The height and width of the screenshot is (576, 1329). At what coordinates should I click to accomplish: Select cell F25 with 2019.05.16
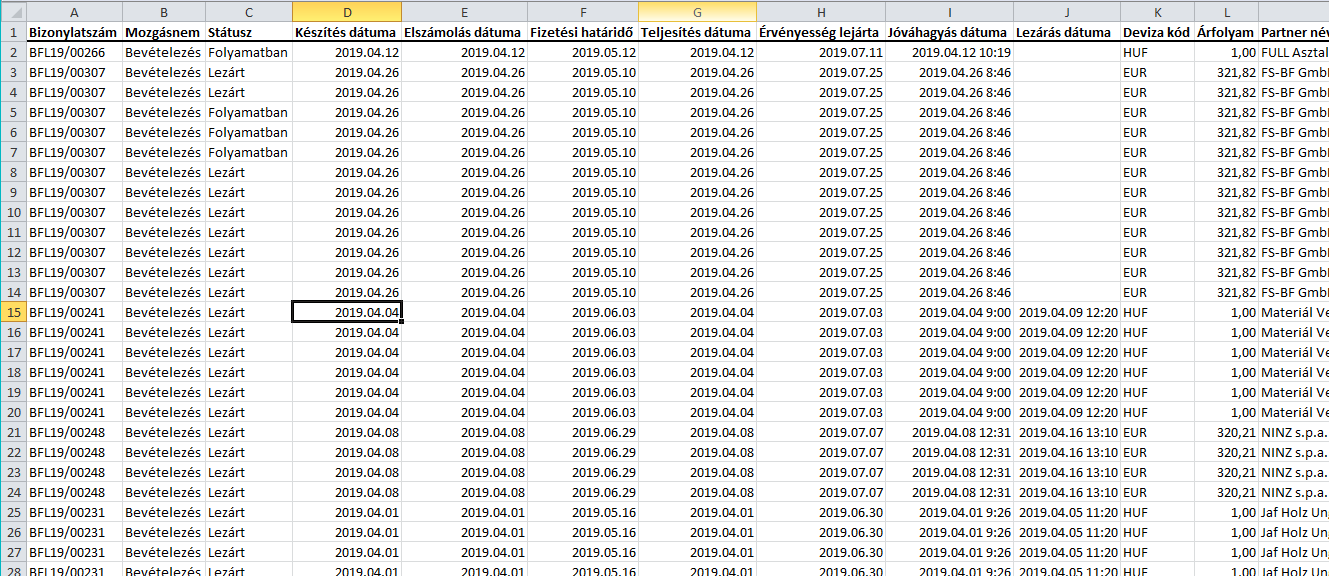[x=583, y=512]
